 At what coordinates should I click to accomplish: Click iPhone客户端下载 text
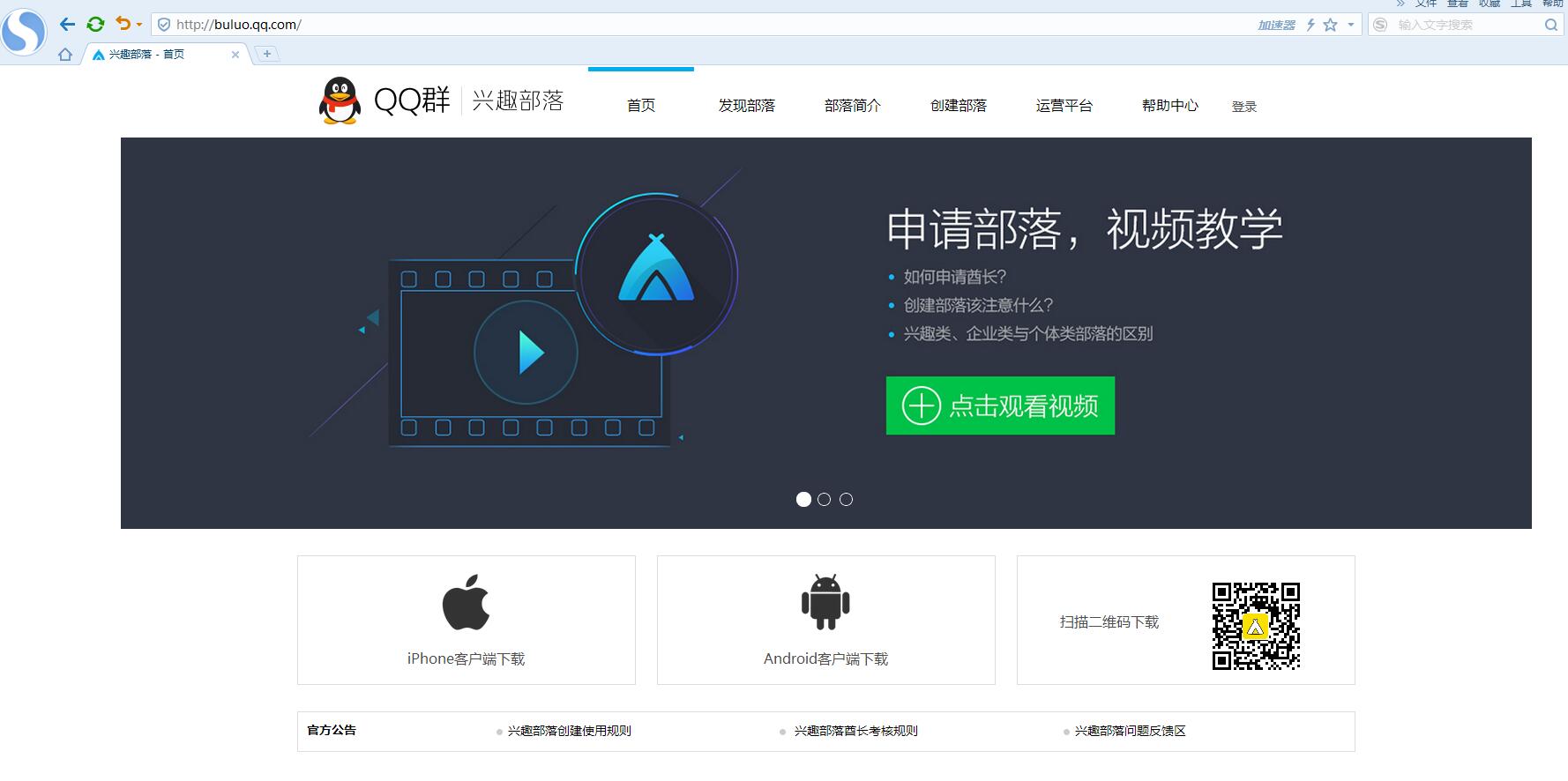(466, 659)
